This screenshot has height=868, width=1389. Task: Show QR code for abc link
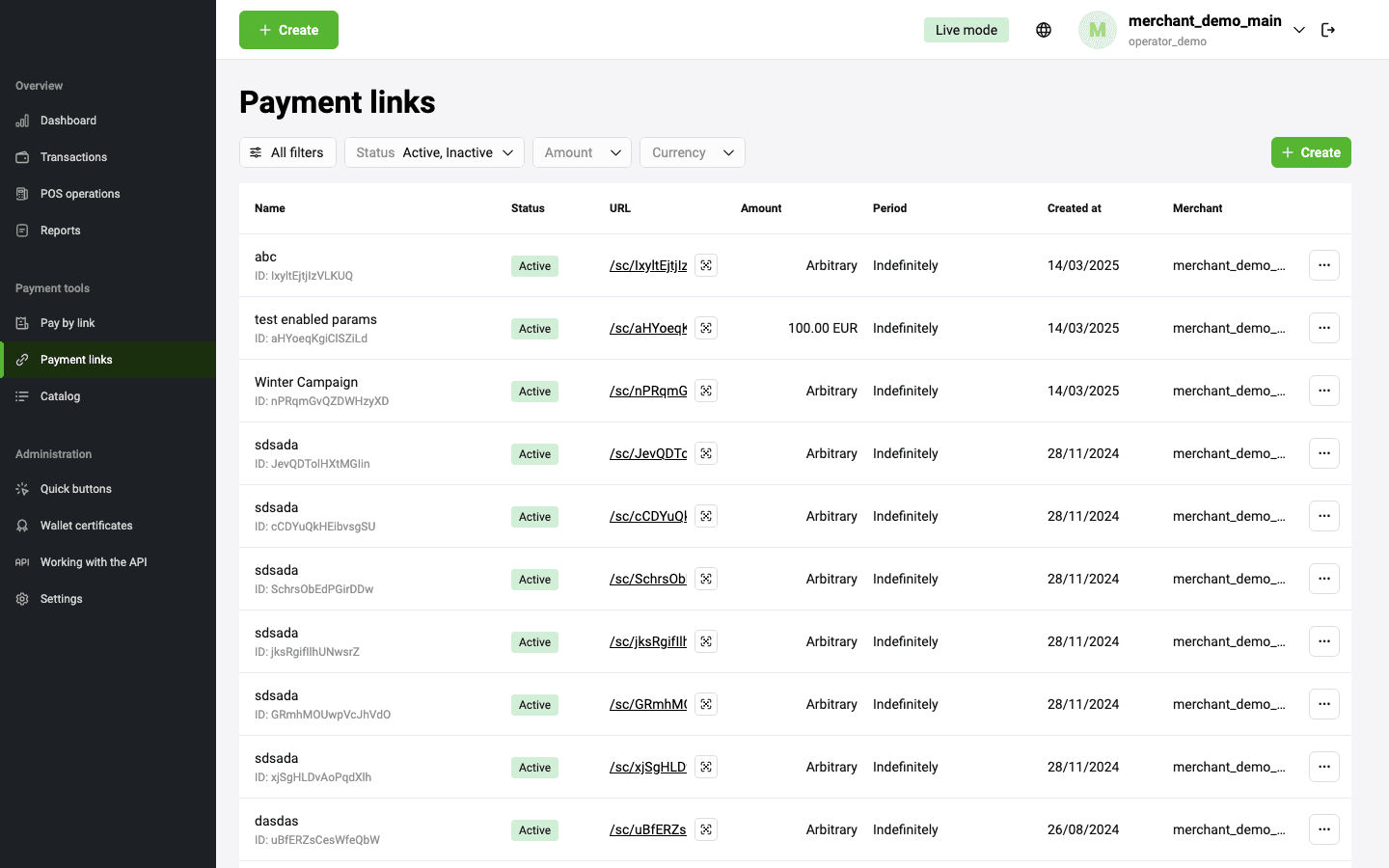click(706, 265)
